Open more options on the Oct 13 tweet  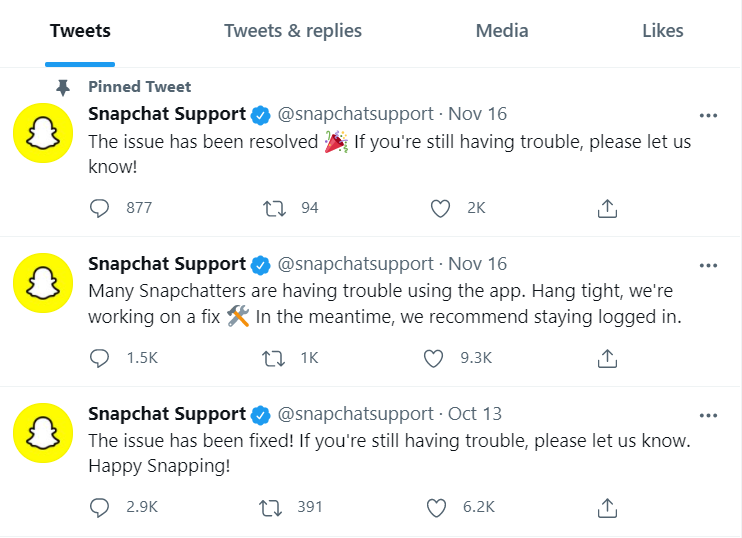[708, 415]
